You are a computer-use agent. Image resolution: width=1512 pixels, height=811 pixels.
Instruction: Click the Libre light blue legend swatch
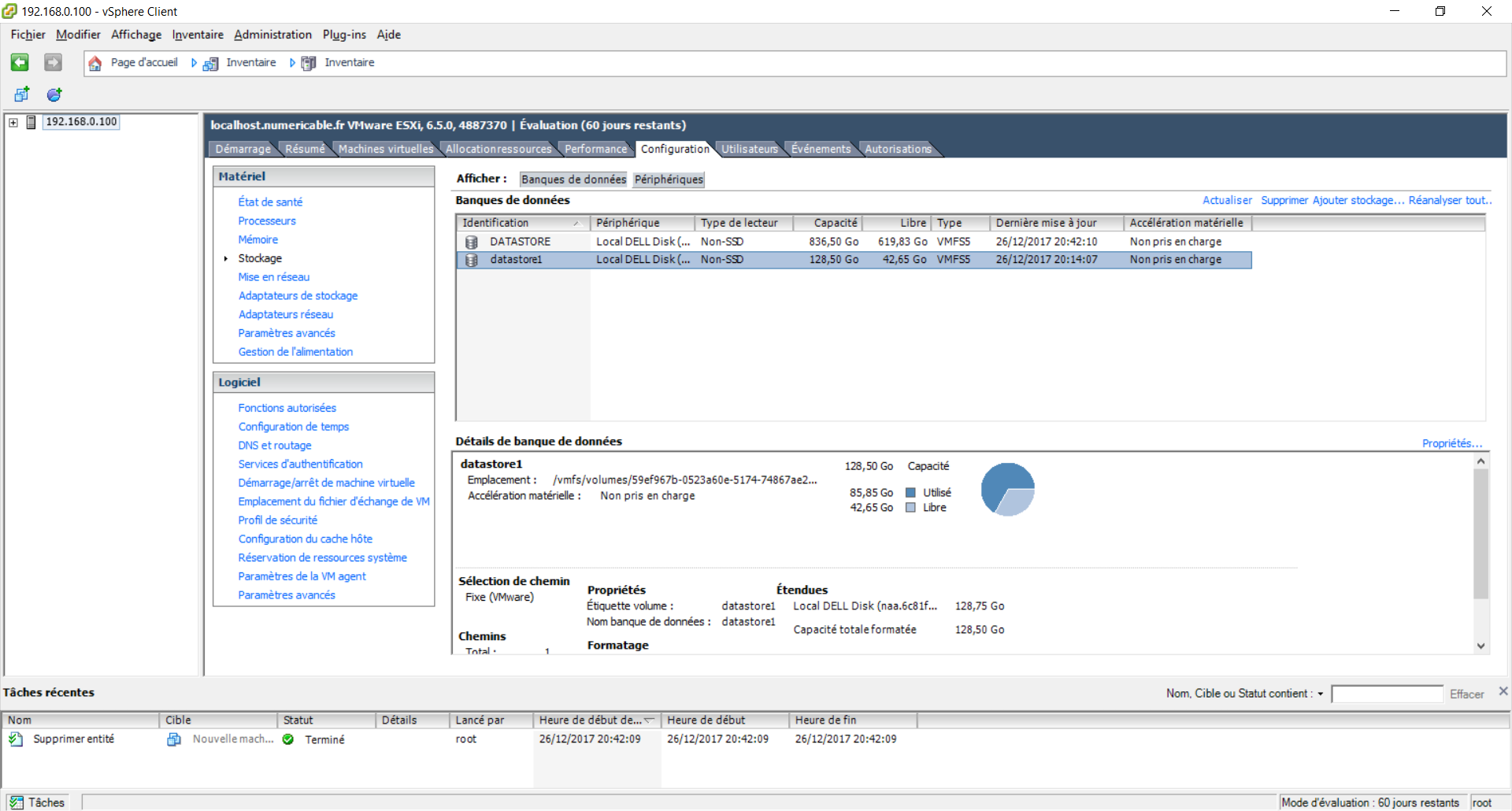(910, 508)
